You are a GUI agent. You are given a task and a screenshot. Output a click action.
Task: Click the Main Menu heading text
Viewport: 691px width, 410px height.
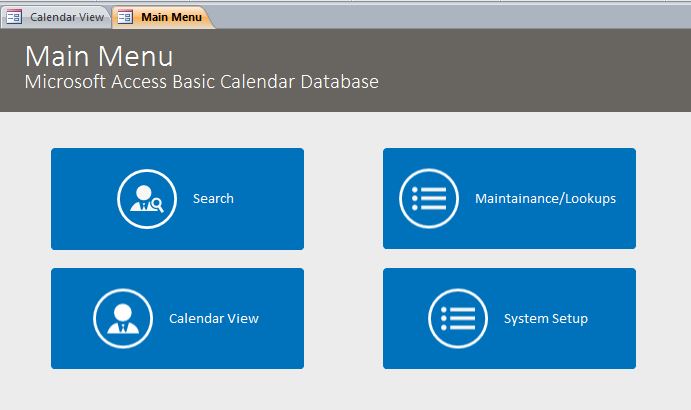point(99,56)
